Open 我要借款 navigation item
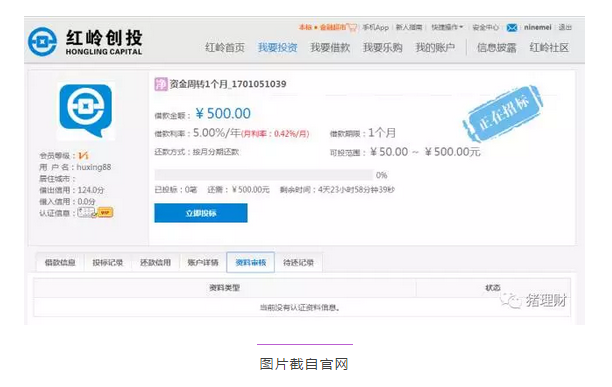This screenshot has height=387, width=612. tap(330, 48)
